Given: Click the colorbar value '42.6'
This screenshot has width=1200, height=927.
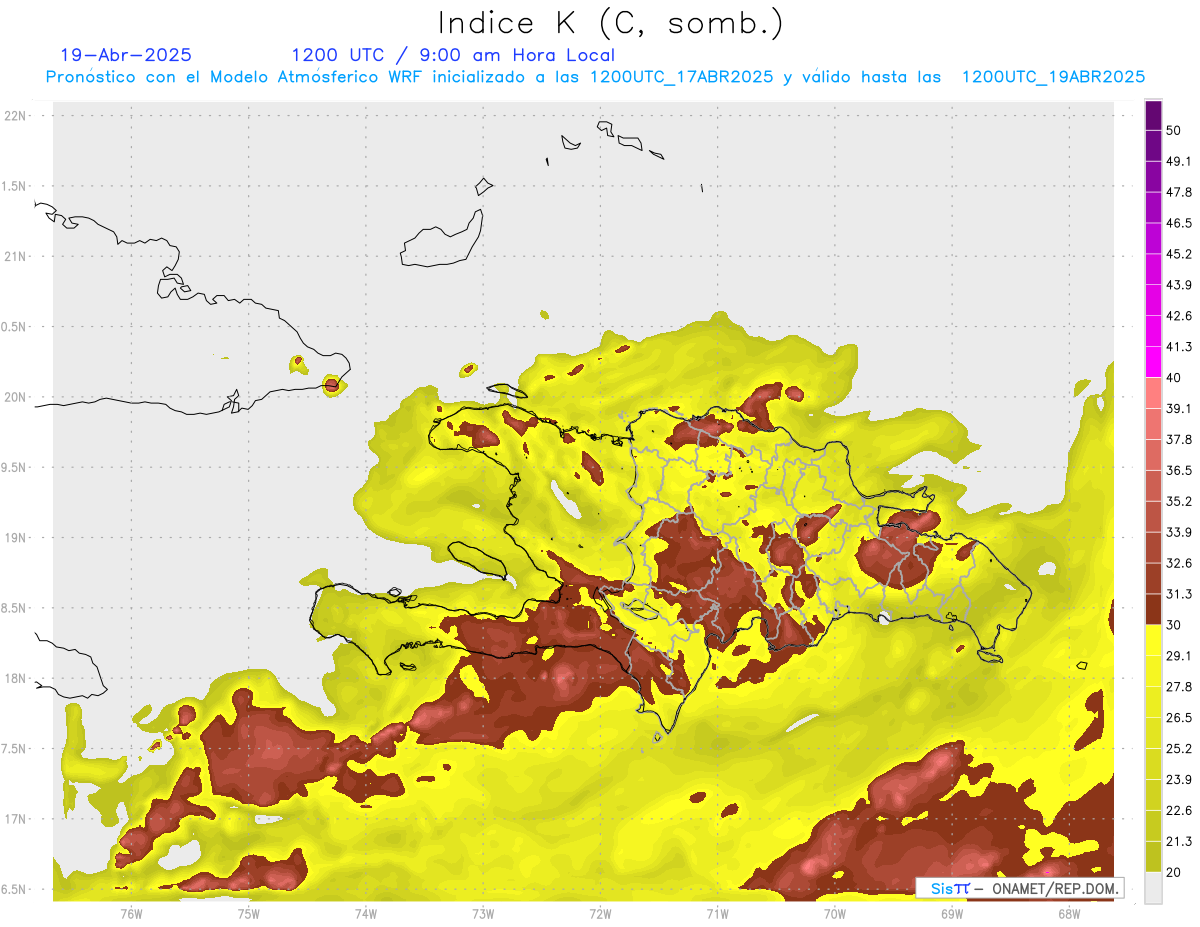Looking at the screenshot, I should click(x=1178, y=316).
